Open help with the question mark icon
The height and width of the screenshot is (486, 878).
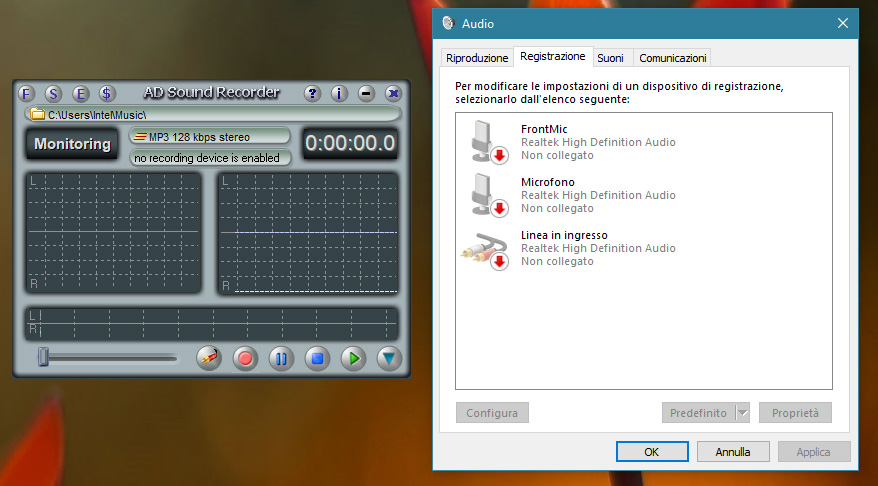[x=312, y=93]
